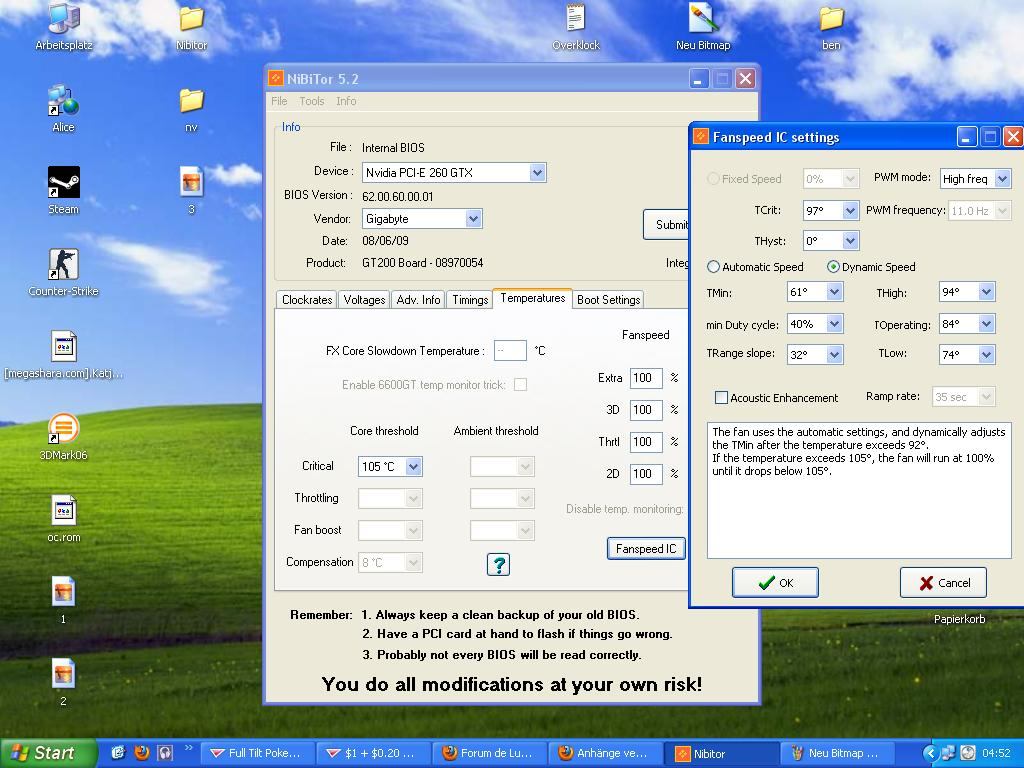Open the TRange slope dropdown

point(815,354)
